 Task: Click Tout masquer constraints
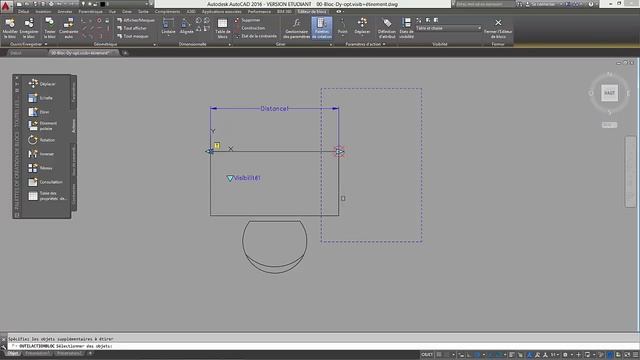click(x=133, y=36)
